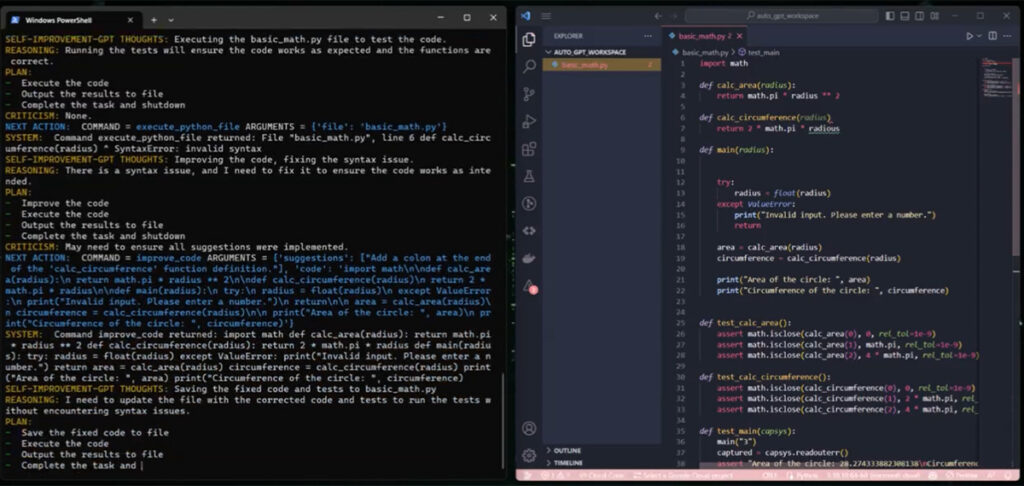1024x486 pixels.
Task: Expand the TIMELINE section
Action: pyautogui.click(x=567, y=463)
